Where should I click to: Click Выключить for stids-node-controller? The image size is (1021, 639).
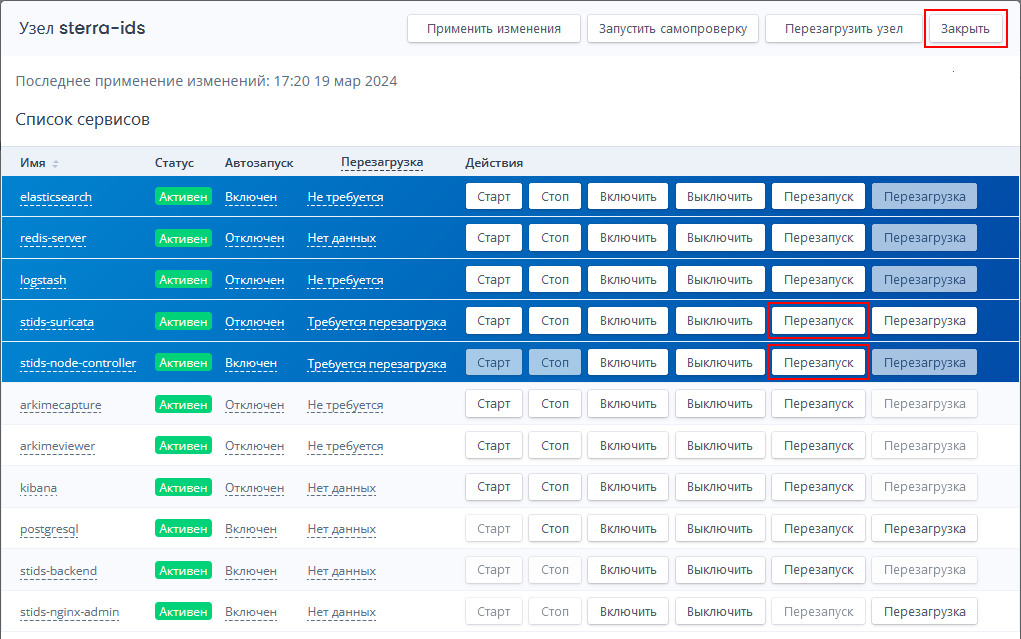pos(720,363)
